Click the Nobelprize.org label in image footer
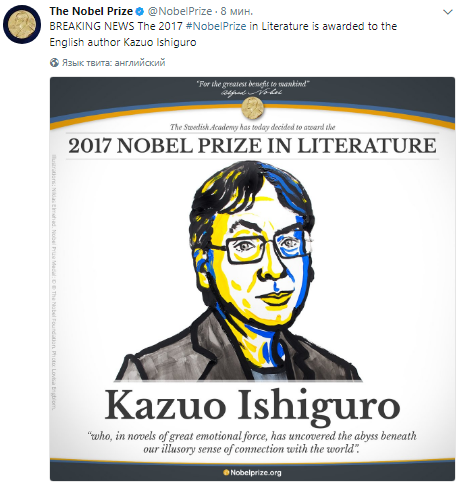Screen dimensions: 464x483 coord(256,472)
